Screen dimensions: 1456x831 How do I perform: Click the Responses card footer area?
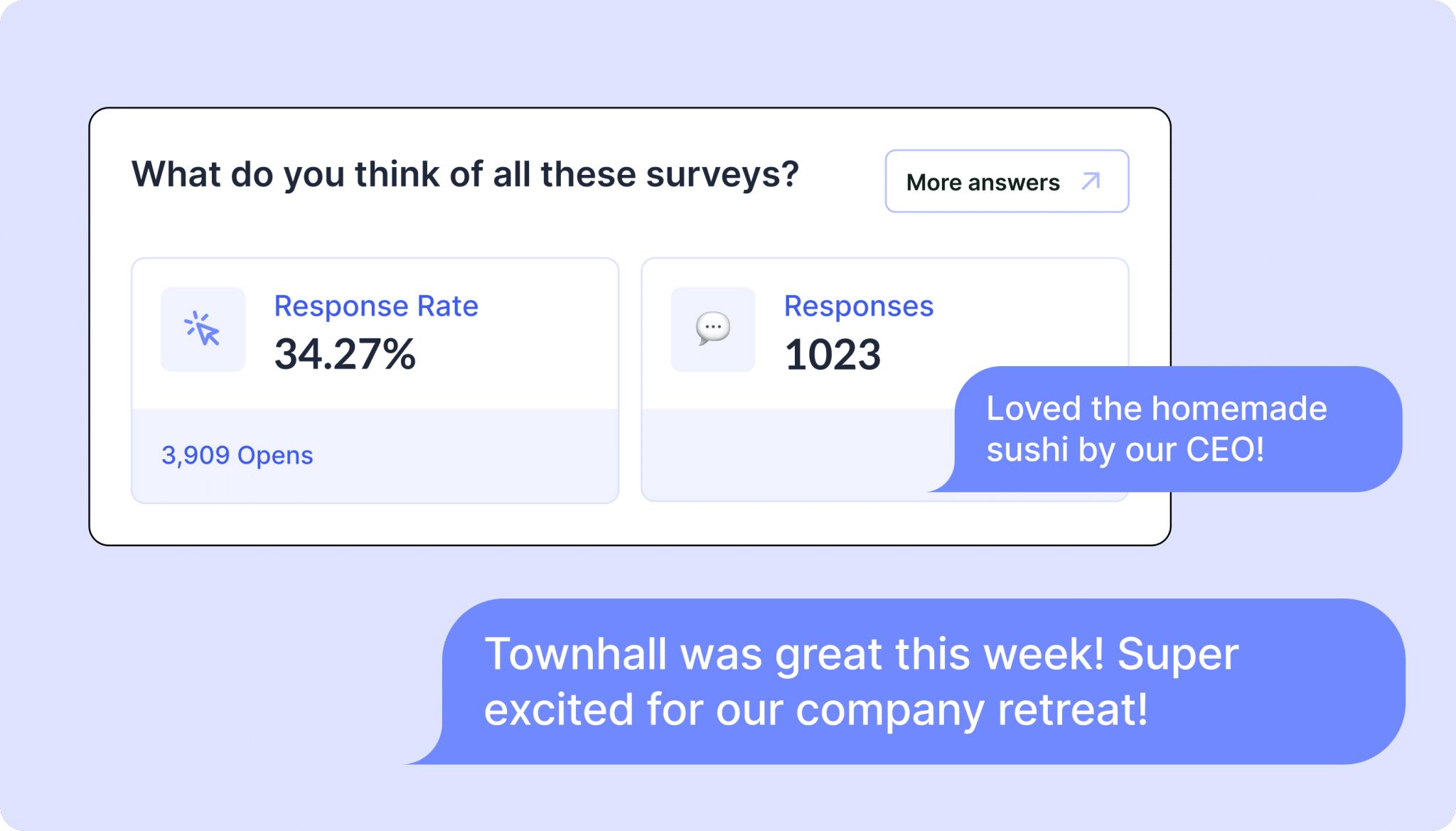coord(798,454)
